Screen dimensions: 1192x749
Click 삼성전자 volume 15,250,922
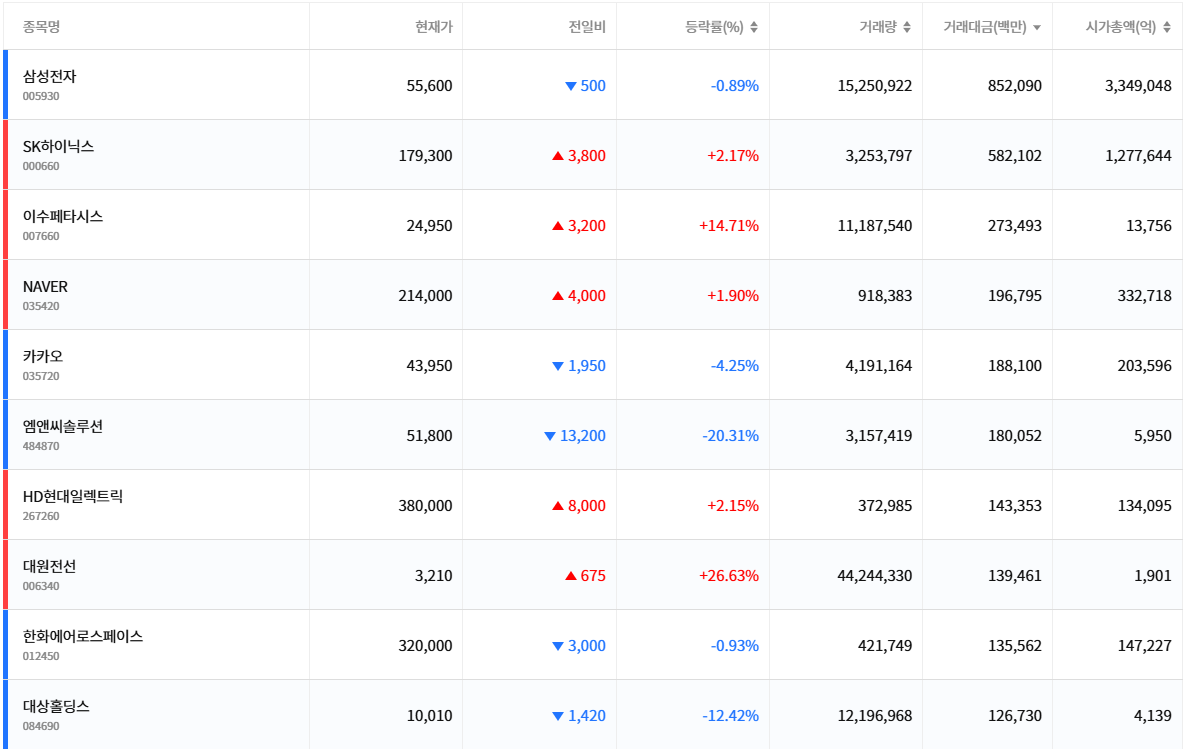pyautogui.click(x=875, y=86)
